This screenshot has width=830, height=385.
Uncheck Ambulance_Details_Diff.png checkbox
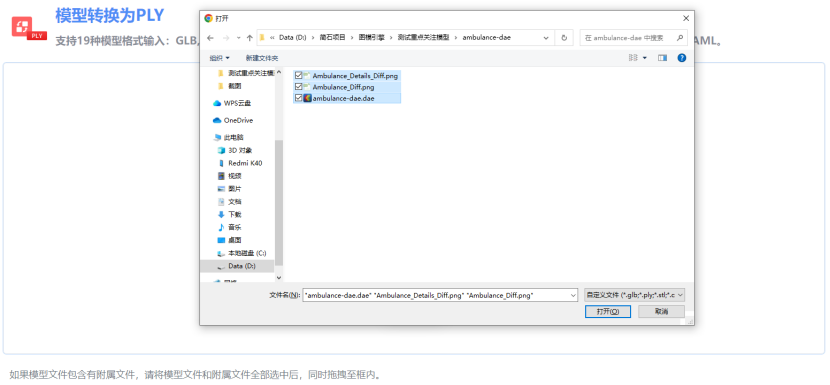299,76
